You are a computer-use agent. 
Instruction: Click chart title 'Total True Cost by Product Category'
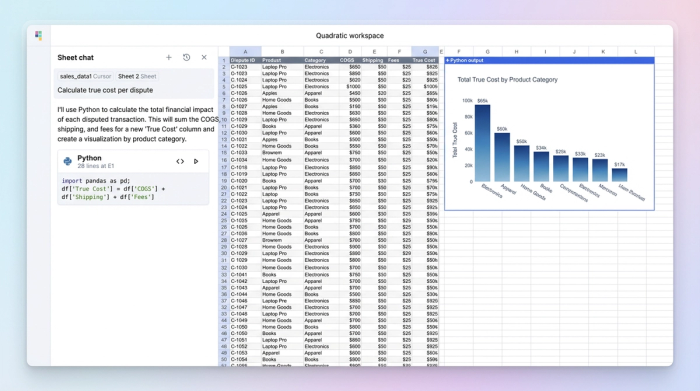[507, 80]
